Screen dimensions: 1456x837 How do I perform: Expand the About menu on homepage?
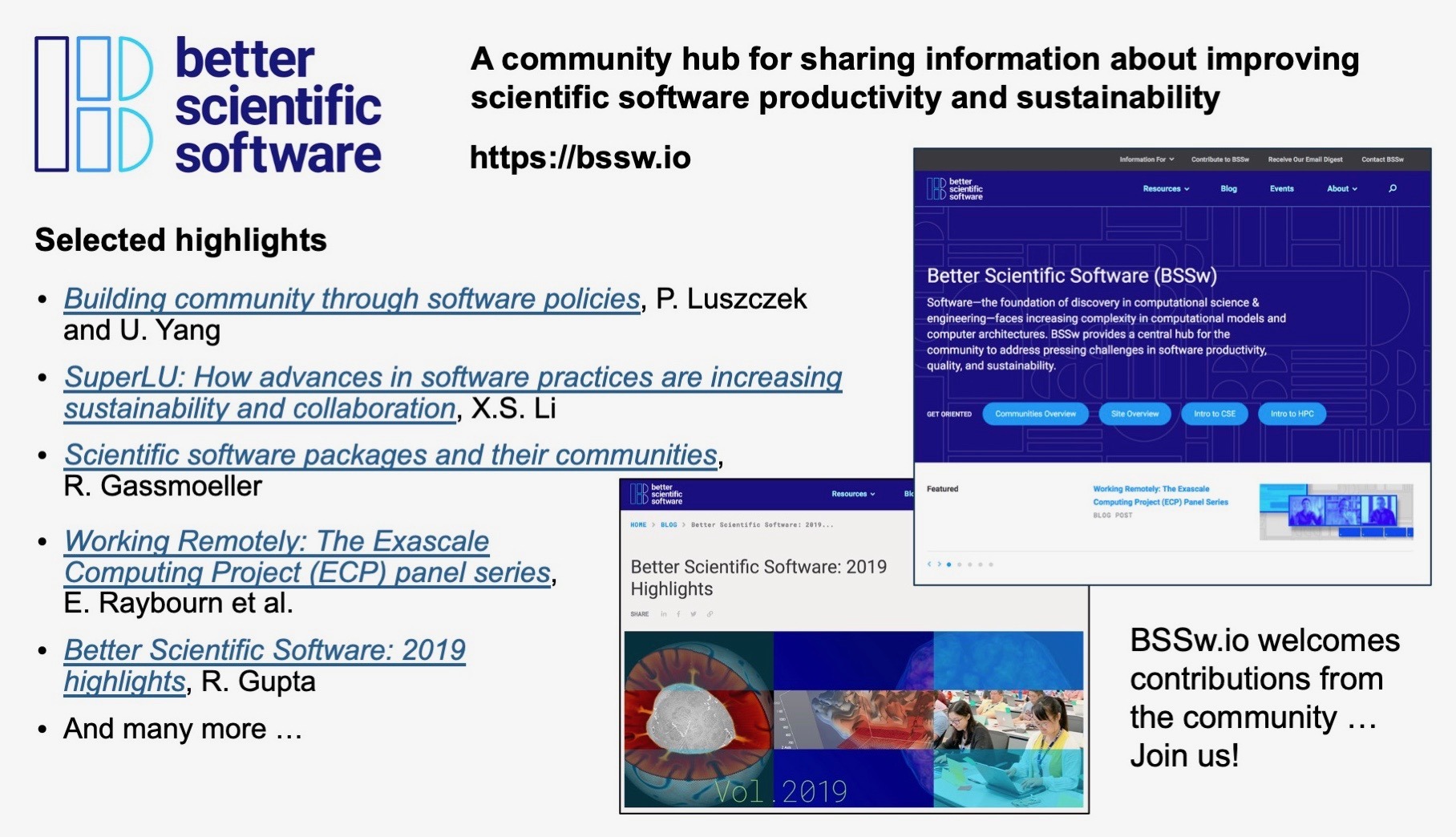(1341, 189)
